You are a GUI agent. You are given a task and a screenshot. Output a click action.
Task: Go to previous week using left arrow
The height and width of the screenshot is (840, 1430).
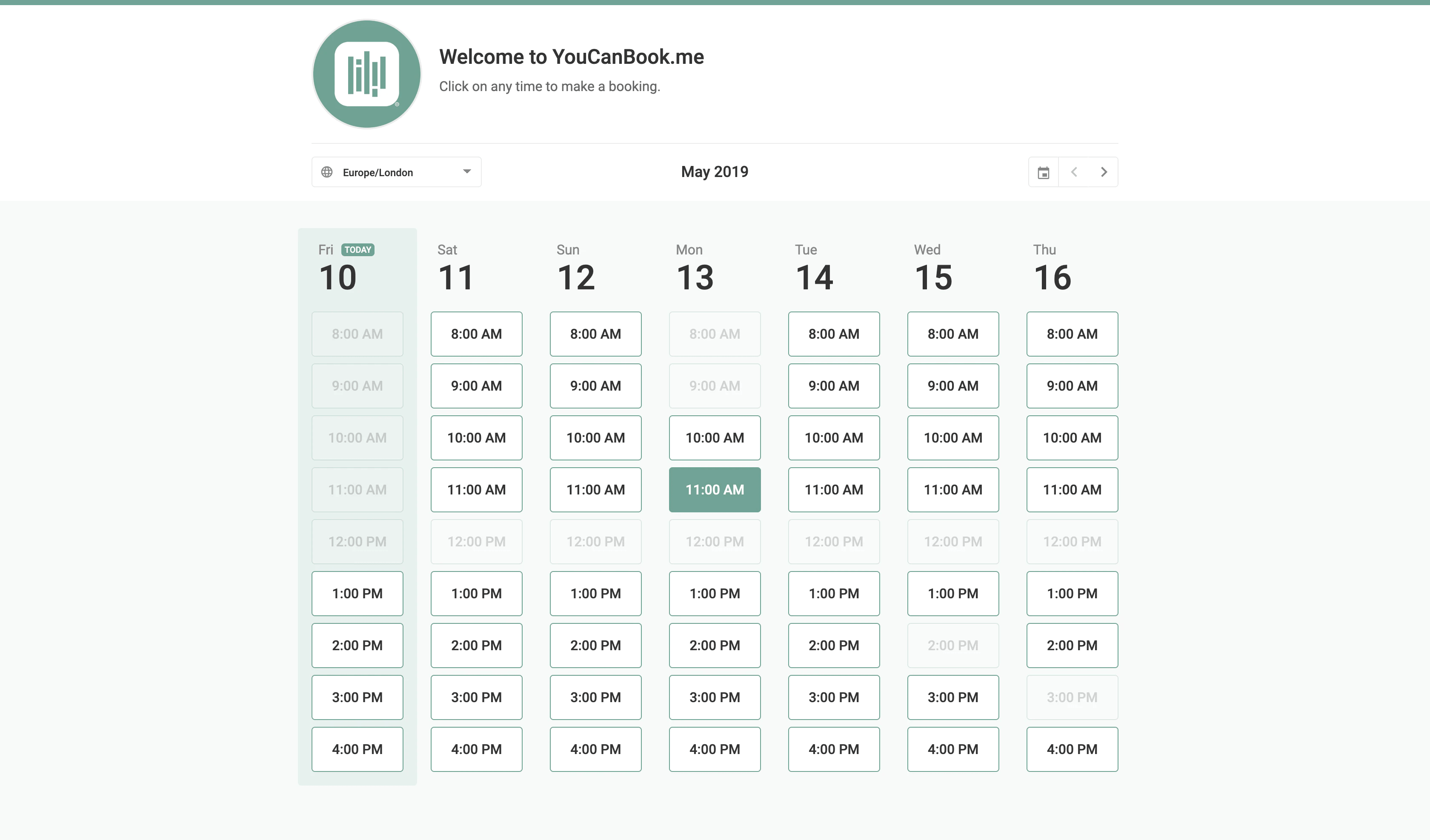click(1074, 171)
